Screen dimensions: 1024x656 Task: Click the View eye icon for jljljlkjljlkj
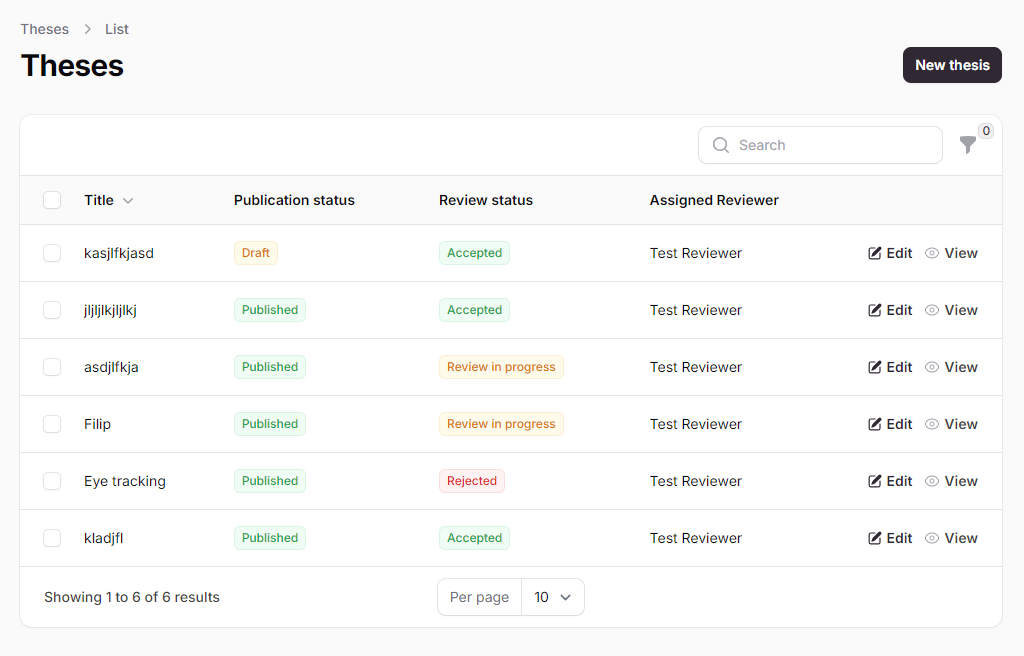click(932, 310)
